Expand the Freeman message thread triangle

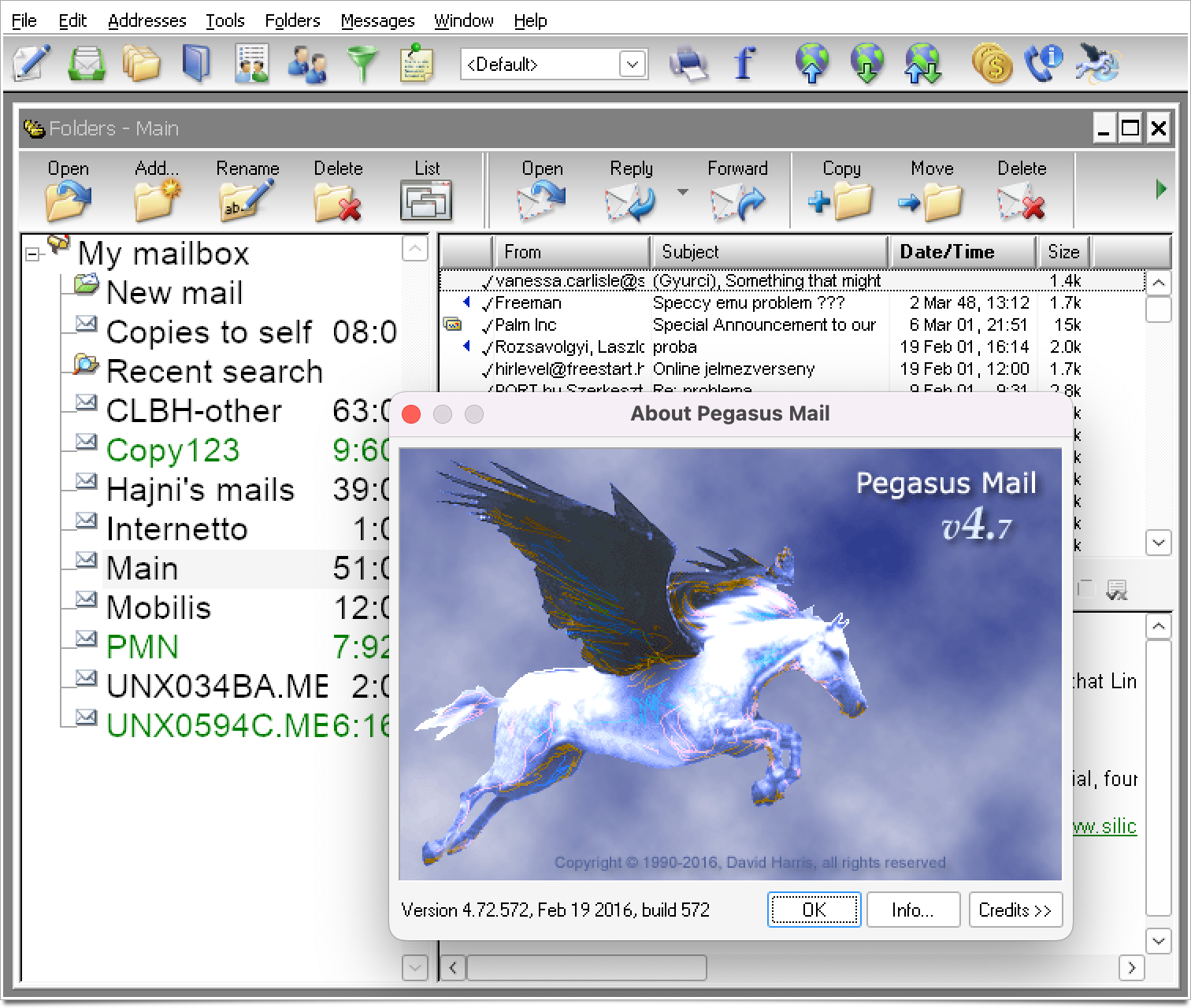(x=466, y=302)
